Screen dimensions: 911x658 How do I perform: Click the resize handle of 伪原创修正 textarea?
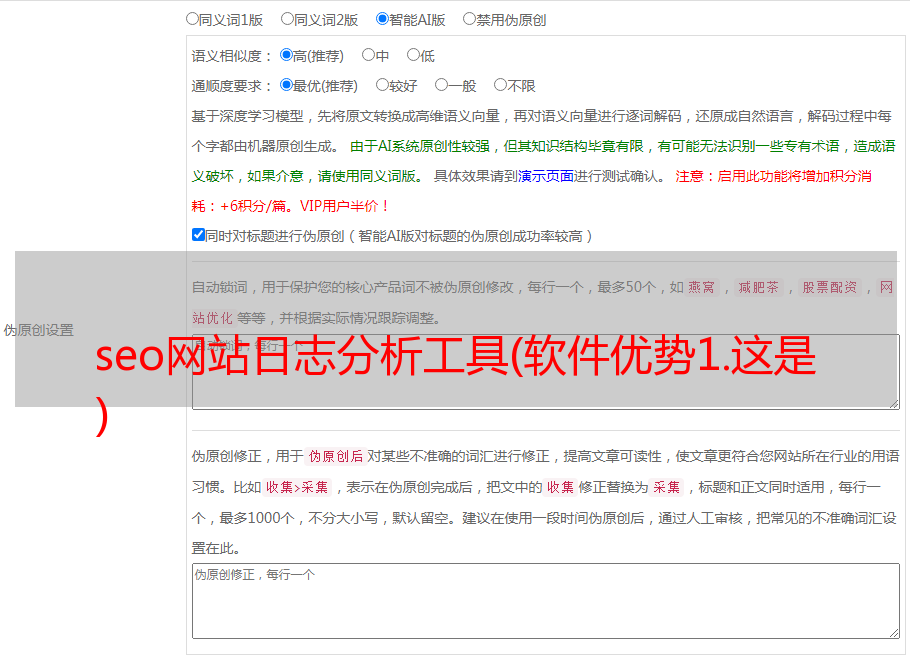pos(894,633)
